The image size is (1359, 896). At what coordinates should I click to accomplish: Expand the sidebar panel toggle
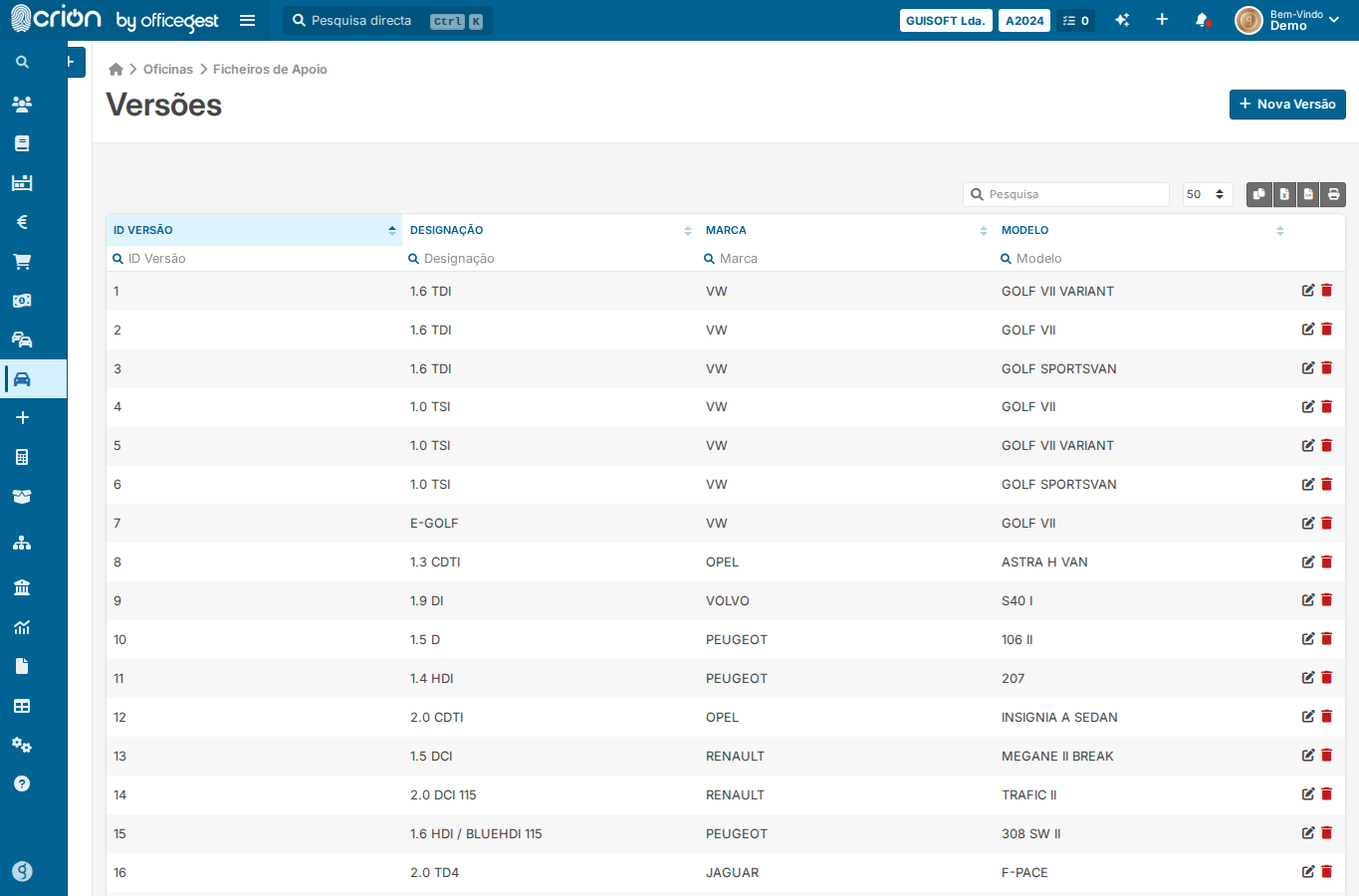75,62
